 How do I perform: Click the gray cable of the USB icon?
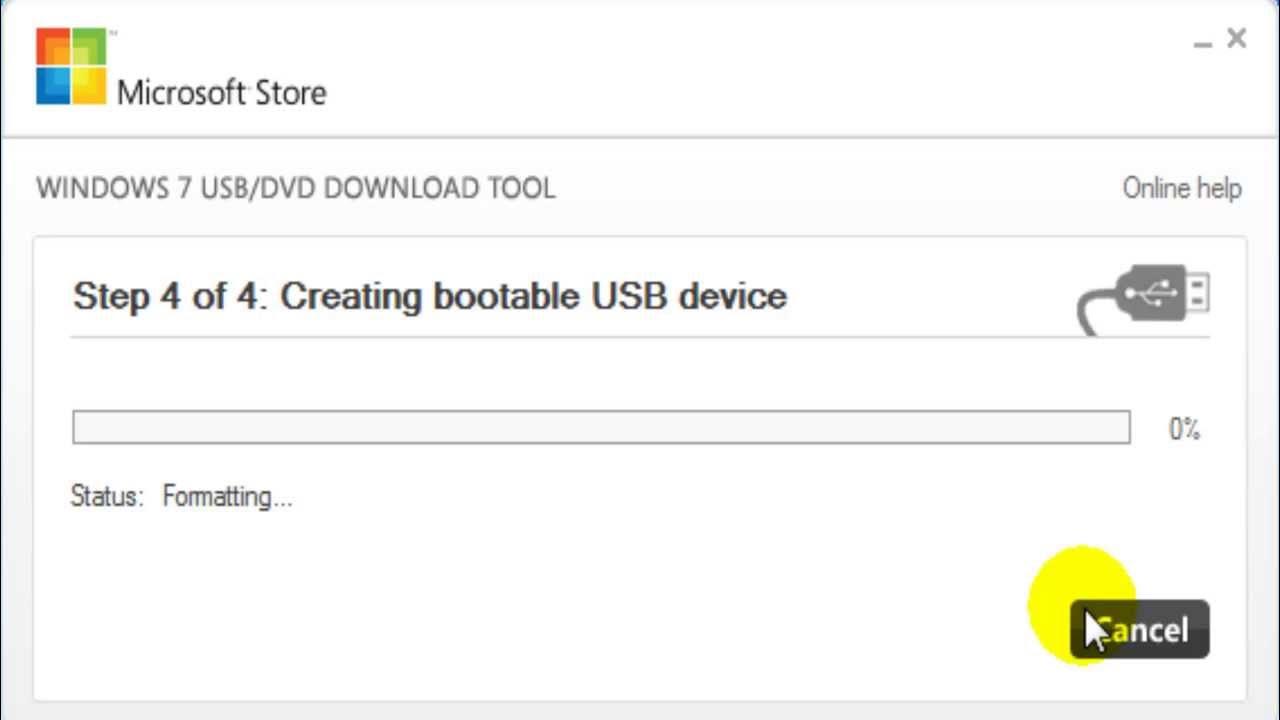pyautogui.click(x=1090, y=310)
